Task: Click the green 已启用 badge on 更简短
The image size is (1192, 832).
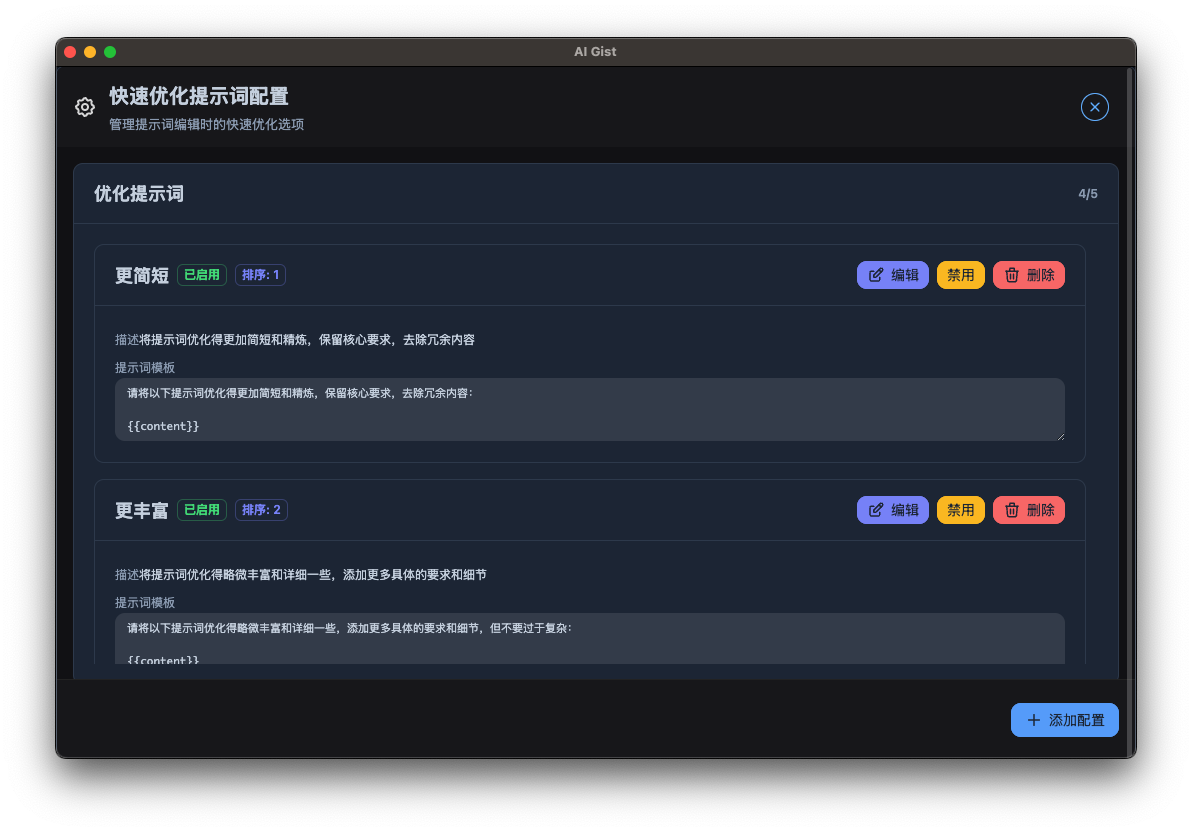Action: pos(201,274)
